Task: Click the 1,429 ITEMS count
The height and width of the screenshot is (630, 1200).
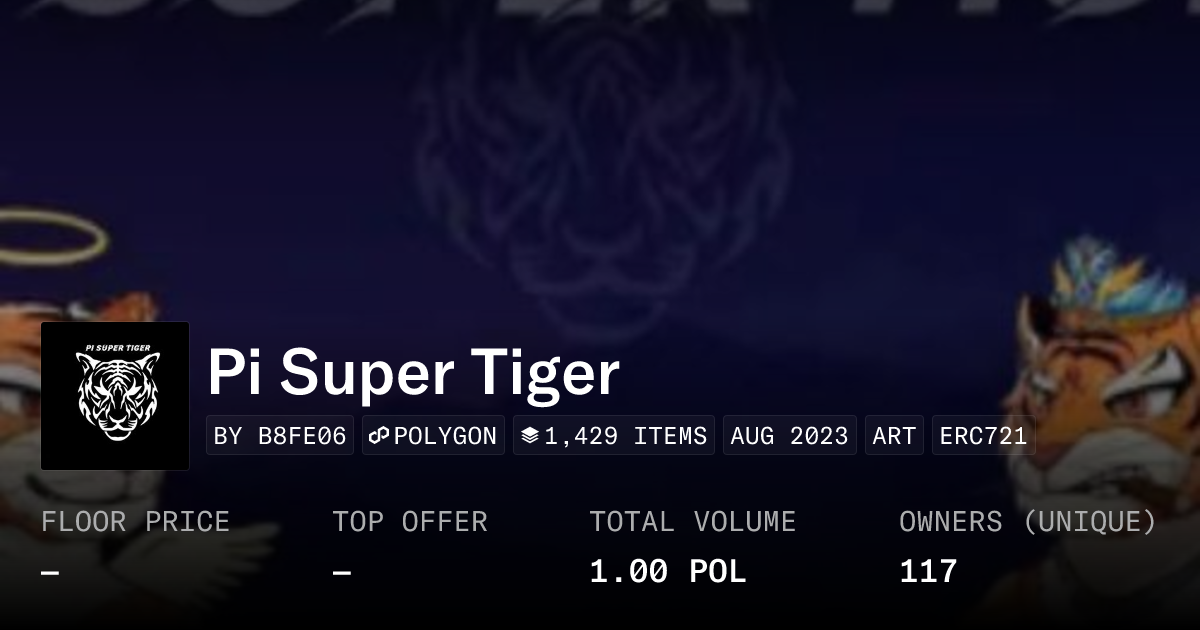Action: [x=625, y=436]
